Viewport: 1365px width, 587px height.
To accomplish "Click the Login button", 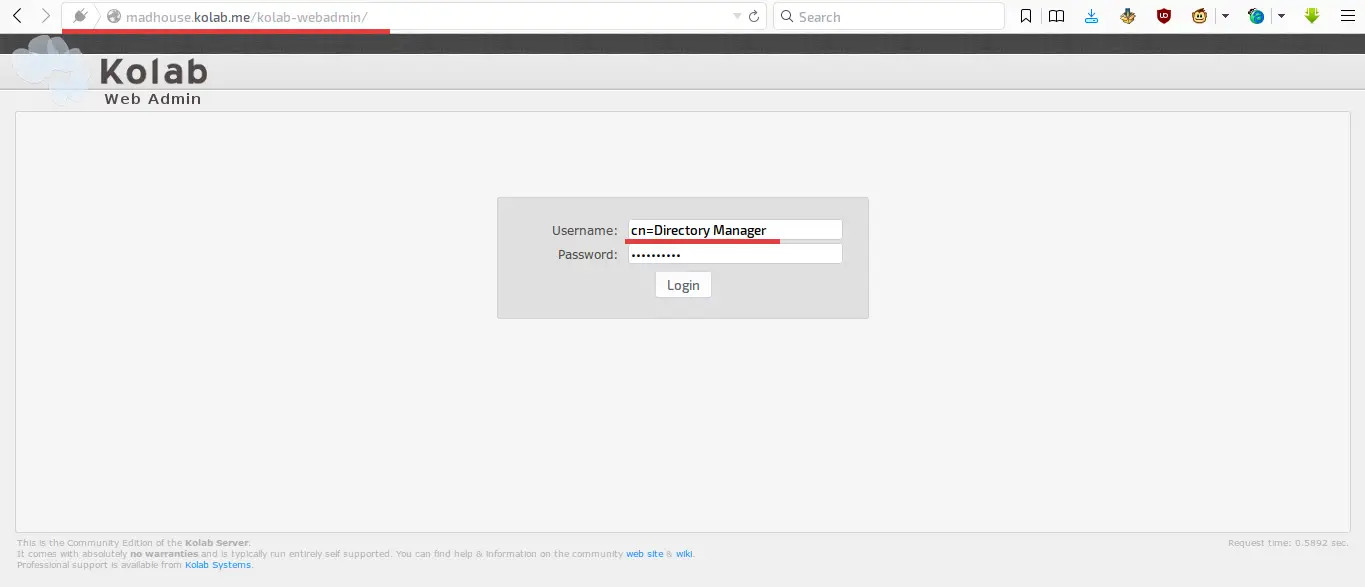I will tap(683, 285).
